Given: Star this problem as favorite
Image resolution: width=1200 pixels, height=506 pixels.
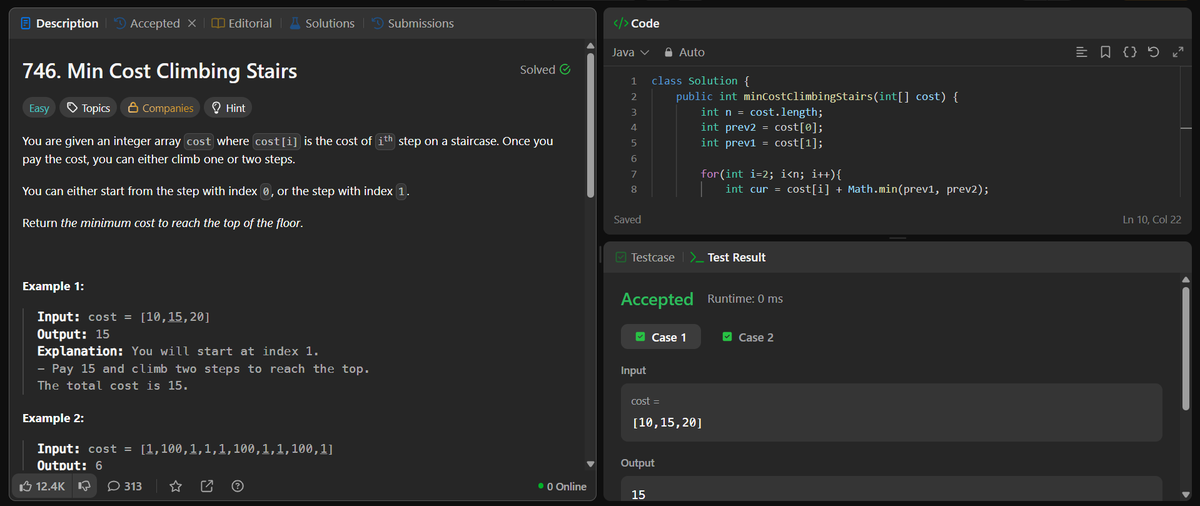Looking at the screenshot, I should pyautogui.click(x=175, y=487).
